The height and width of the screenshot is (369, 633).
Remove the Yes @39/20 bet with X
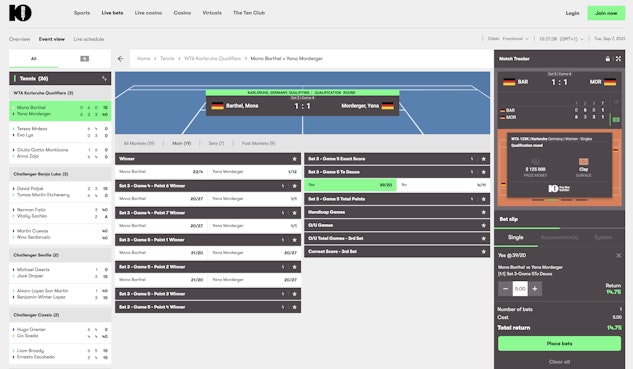click(618, 255)
